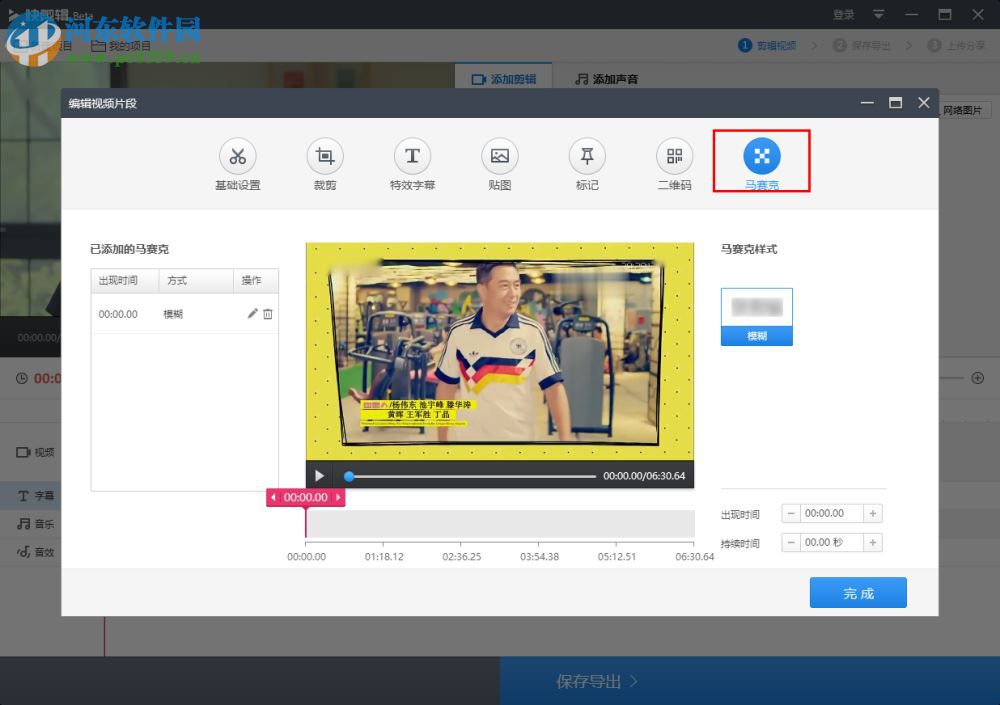1000x705 pixels.
Task: Switch to 添加剪辑 tab in main window
Action: [x=504, y=79]
